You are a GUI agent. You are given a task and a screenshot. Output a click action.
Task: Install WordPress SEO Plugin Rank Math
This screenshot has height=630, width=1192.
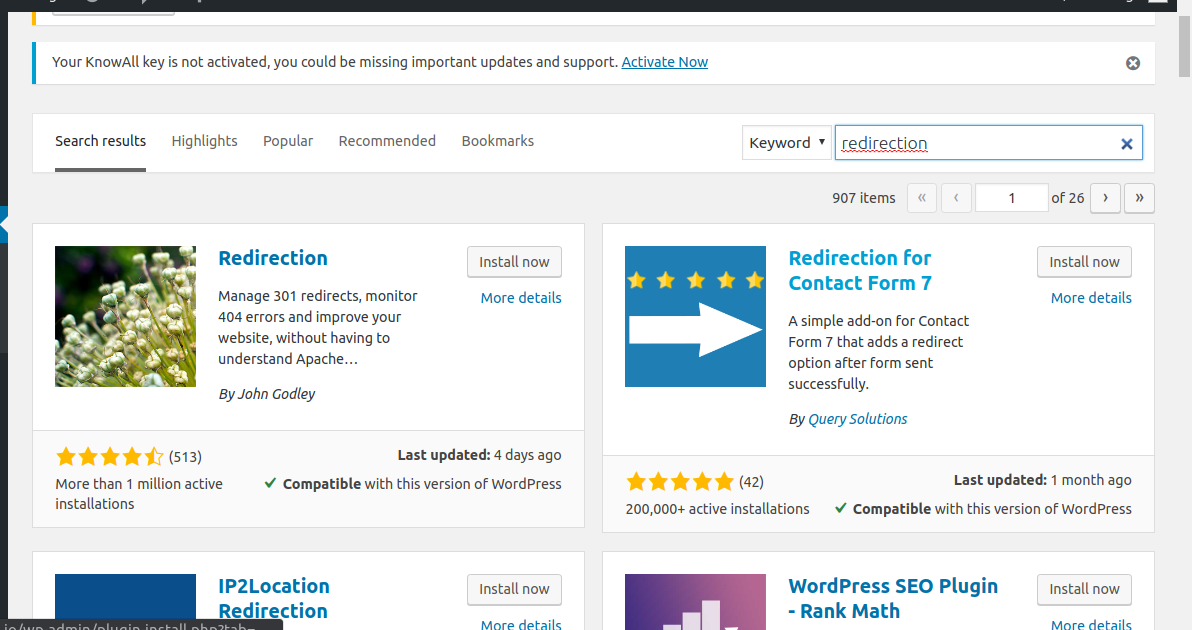pyautogui.click(x=1084, y=590)
